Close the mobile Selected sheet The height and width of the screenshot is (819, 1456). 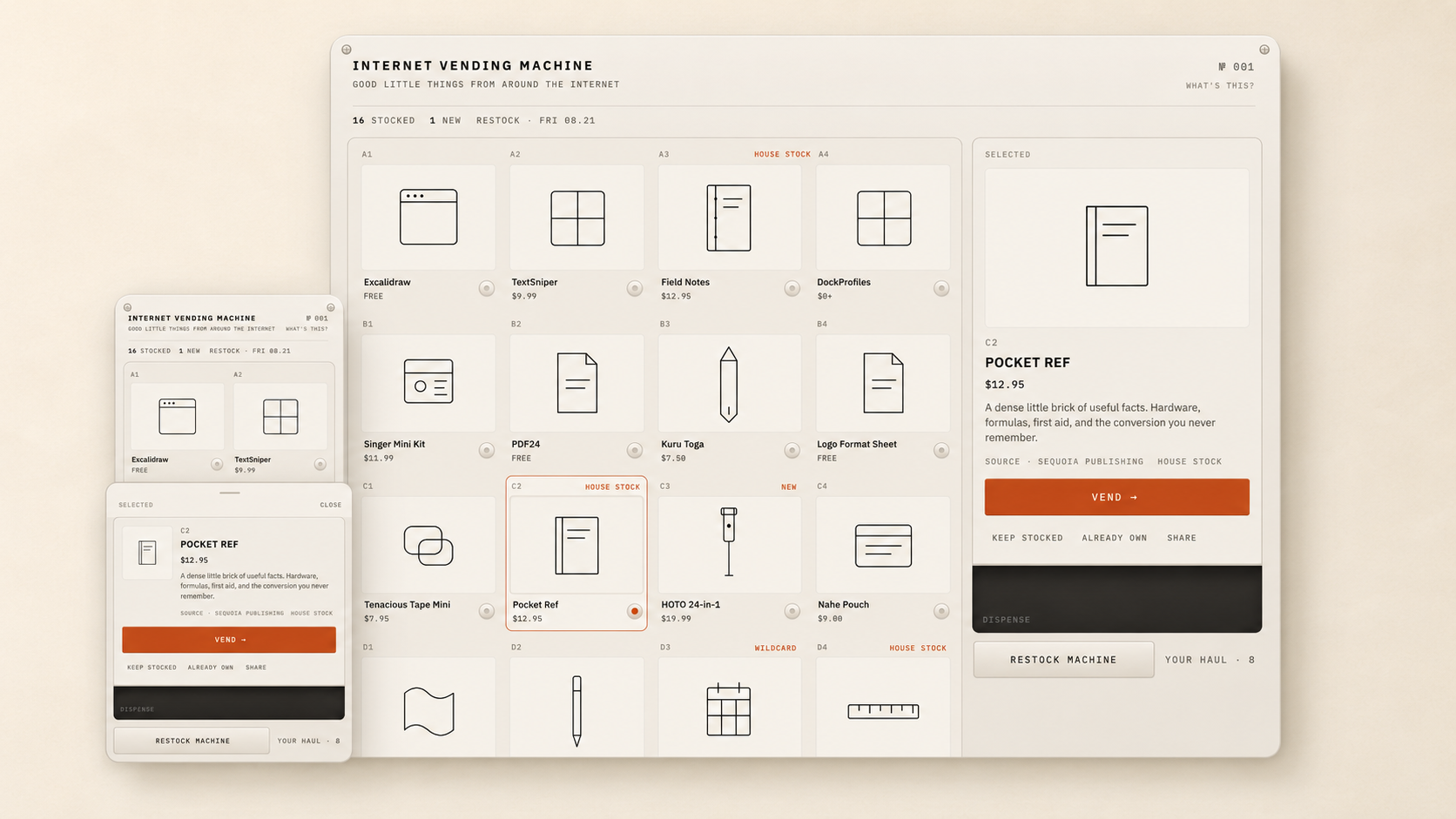[331, 505]
